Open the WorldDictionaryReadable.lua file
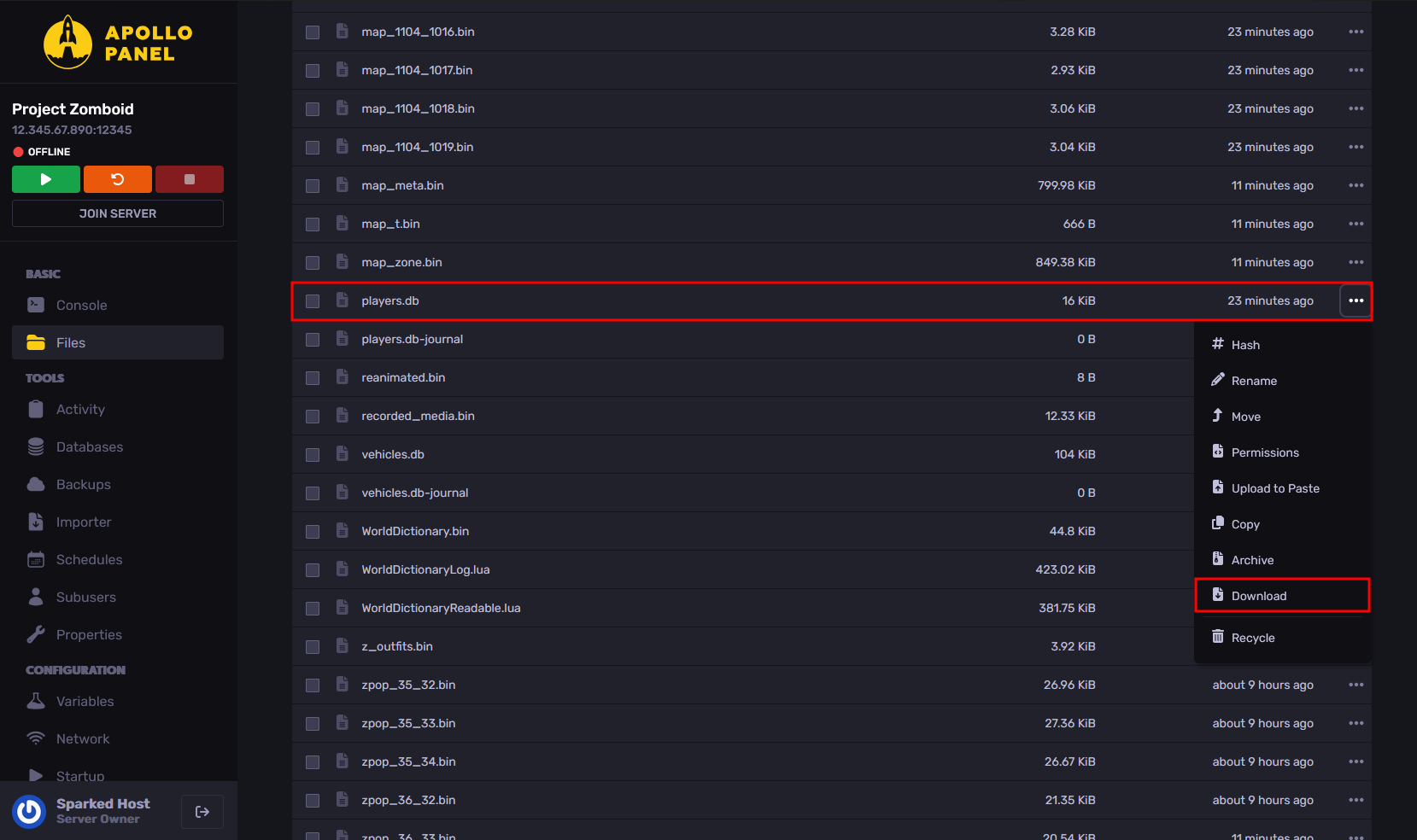This screenshot has height=840, width=1417. click(441, 608)
